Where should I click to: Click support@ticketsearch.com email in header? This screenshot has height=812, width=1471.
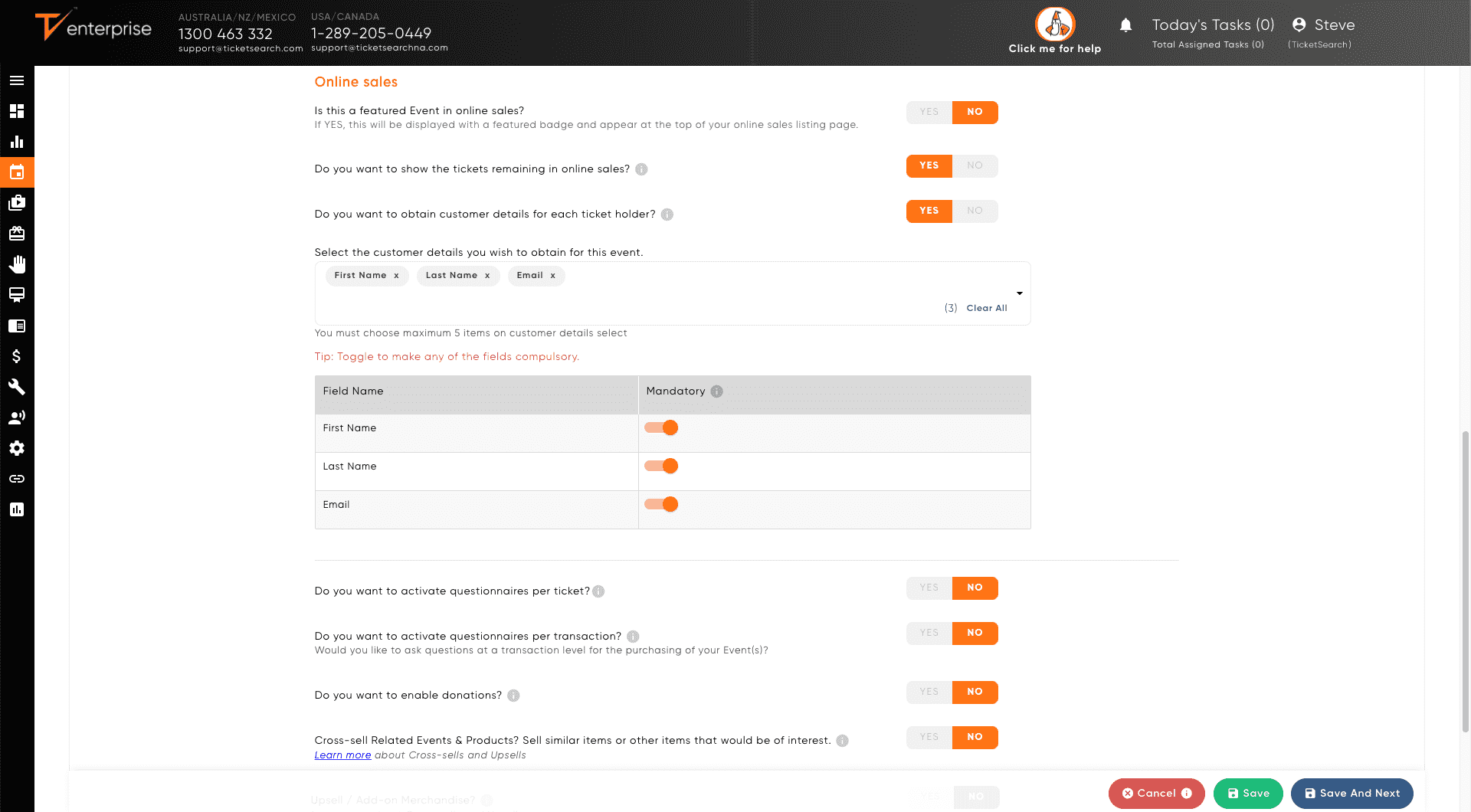tap(241, 49)
